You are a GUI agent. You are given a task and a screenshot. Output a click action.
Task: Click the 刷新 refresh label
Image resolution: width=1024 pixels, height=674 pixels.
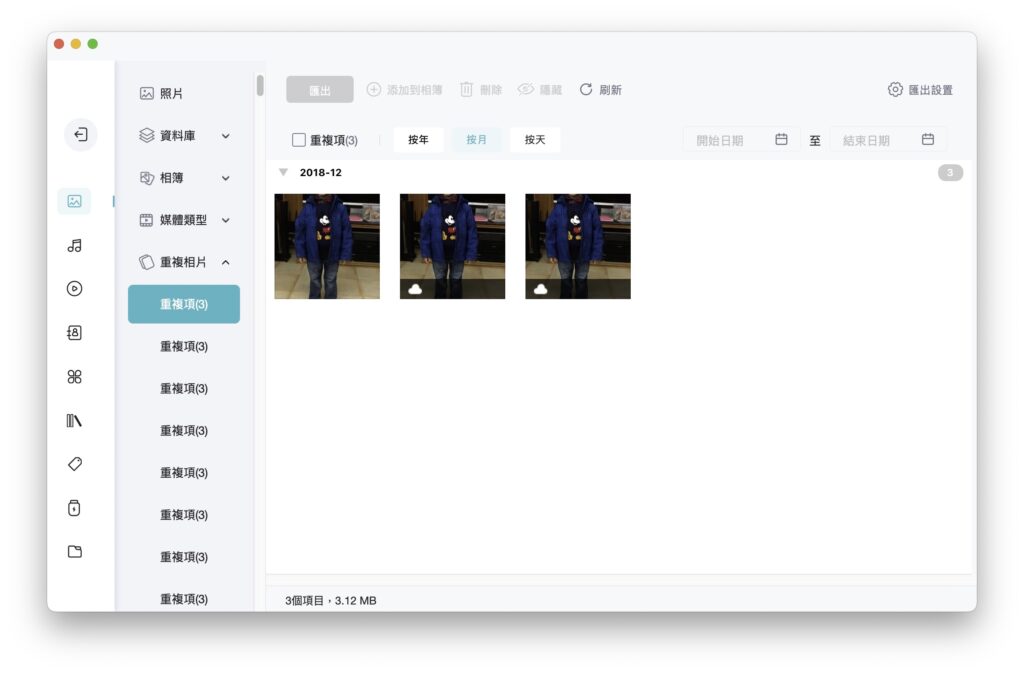611,89
